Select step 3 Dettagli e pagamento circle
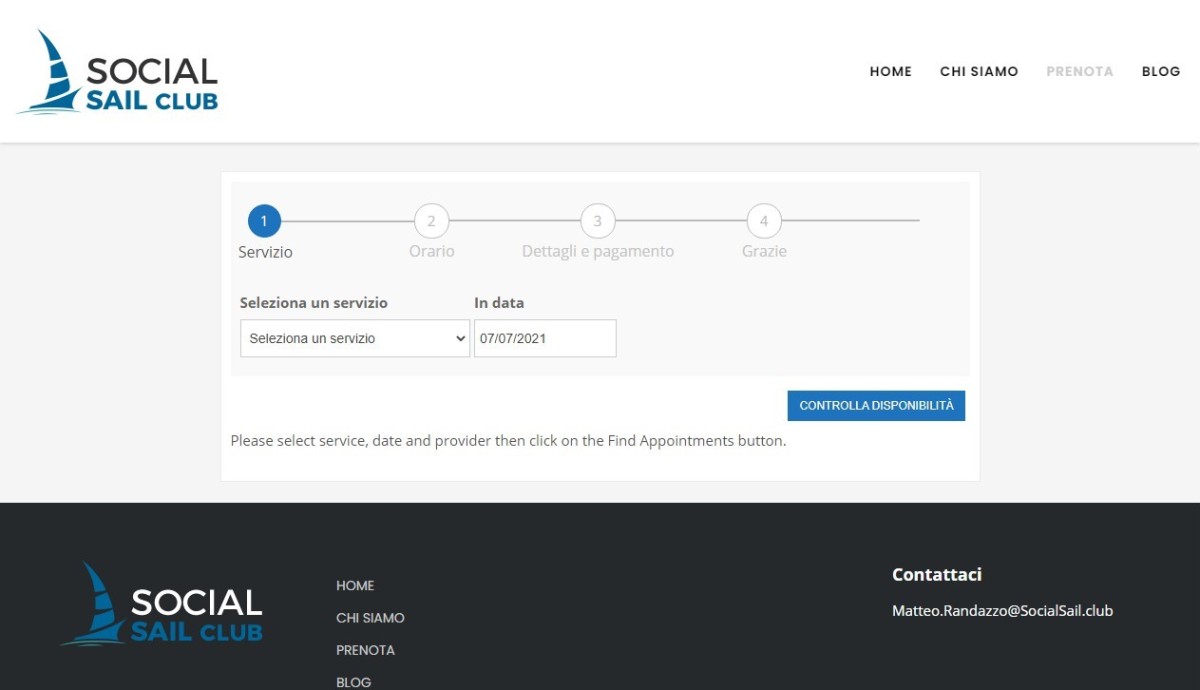This screenshot has width=1200, height=690. click(x=597, y=221)
